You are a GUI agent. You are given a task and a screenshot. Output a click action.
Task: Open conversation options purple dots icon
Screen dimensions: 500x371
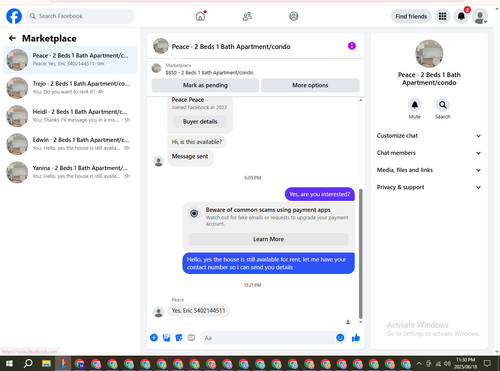pyautogui.click(x=352, y=46)
